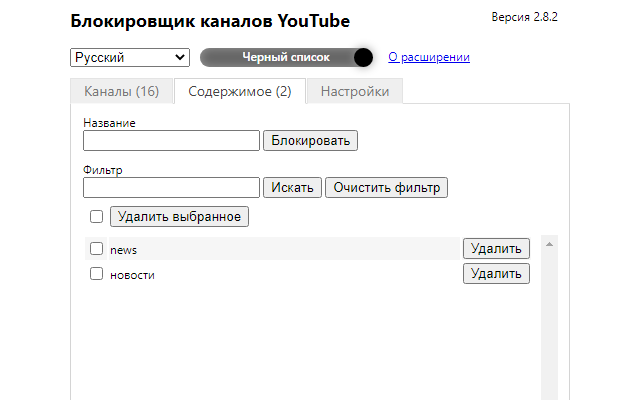Select the новости row text
This screenshot has width=640, height=400.
(x=132, y=276)
